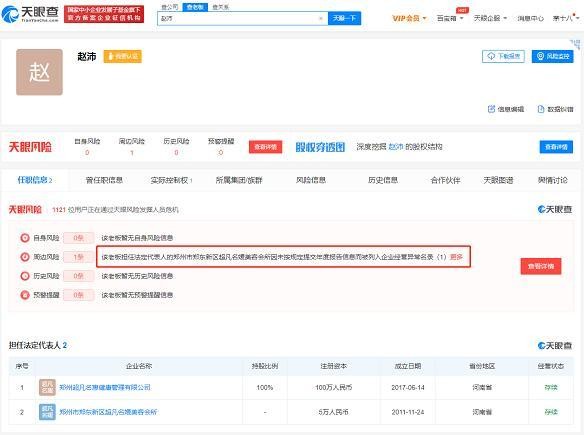Expand the 天眼企服 dropdown
This screenshot has height=435, width=584.
click(490, 18)
